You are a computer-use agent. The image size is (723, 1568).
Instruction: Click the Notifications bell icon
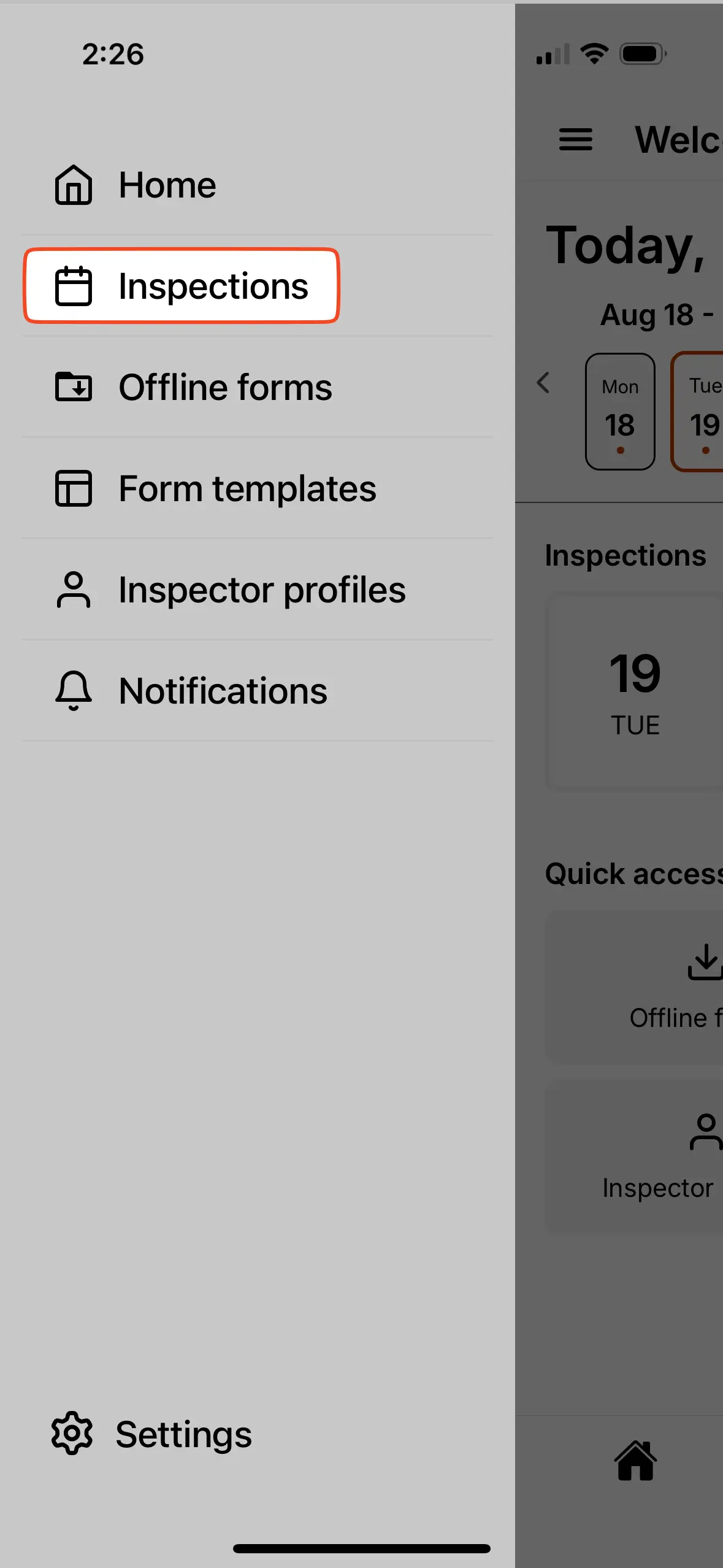(x=73, y=691)
